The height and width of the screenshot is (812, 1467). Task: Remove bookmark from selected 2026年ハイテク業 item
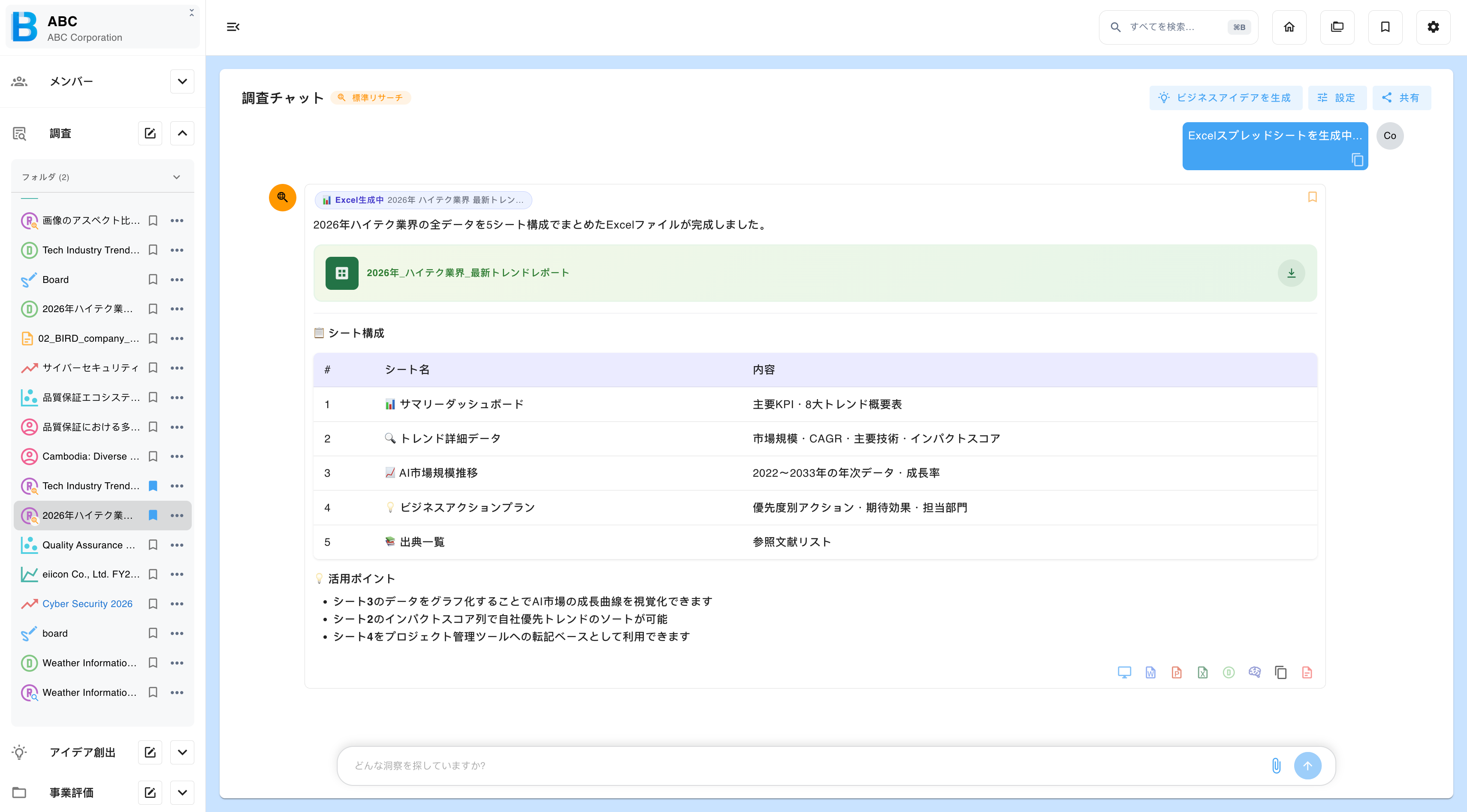pos(153,515)
